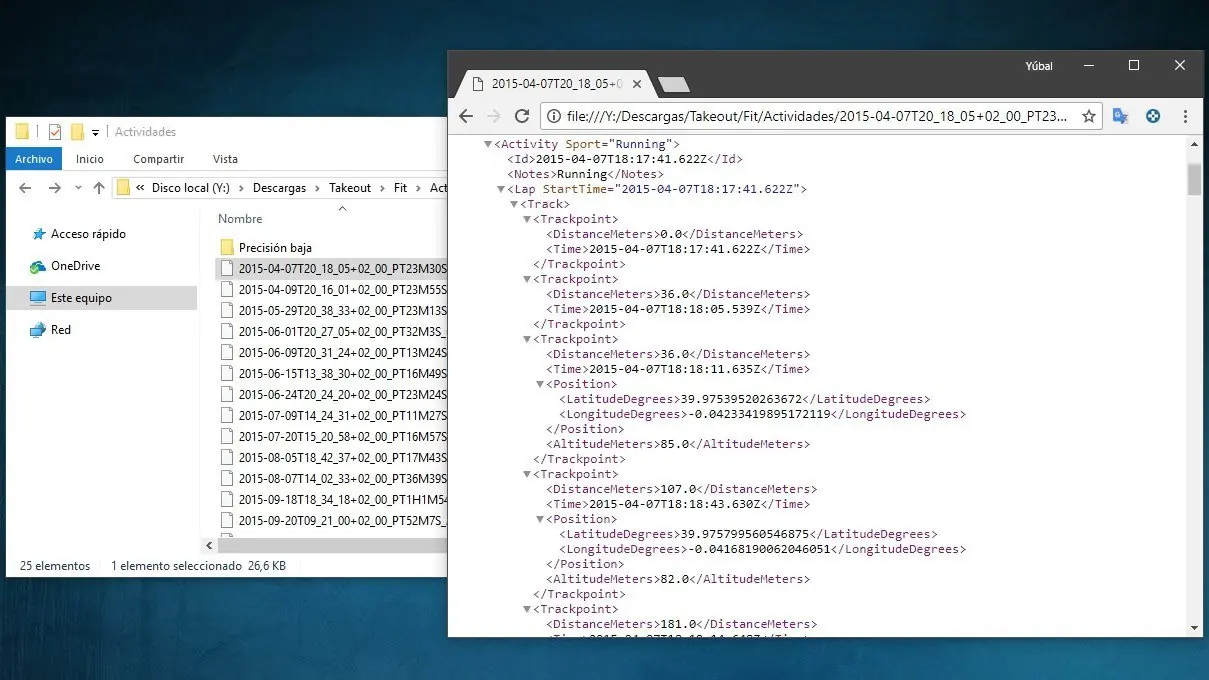The height and width of the screenshot is (680, 1209).
Task: Click the Yúbal profile button in Chrome
Action: pos(1039,66)
